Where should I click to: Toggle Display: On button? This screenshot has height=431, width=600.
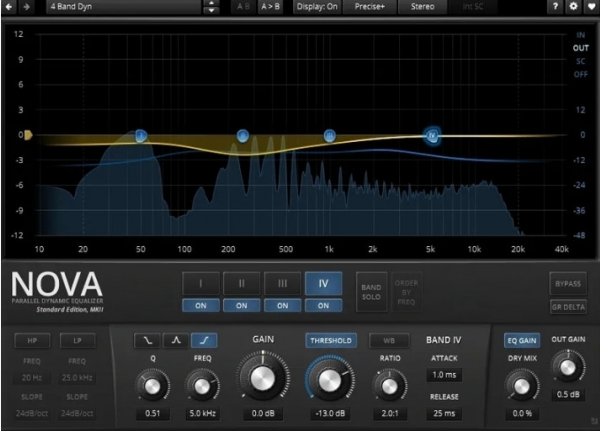317,7
